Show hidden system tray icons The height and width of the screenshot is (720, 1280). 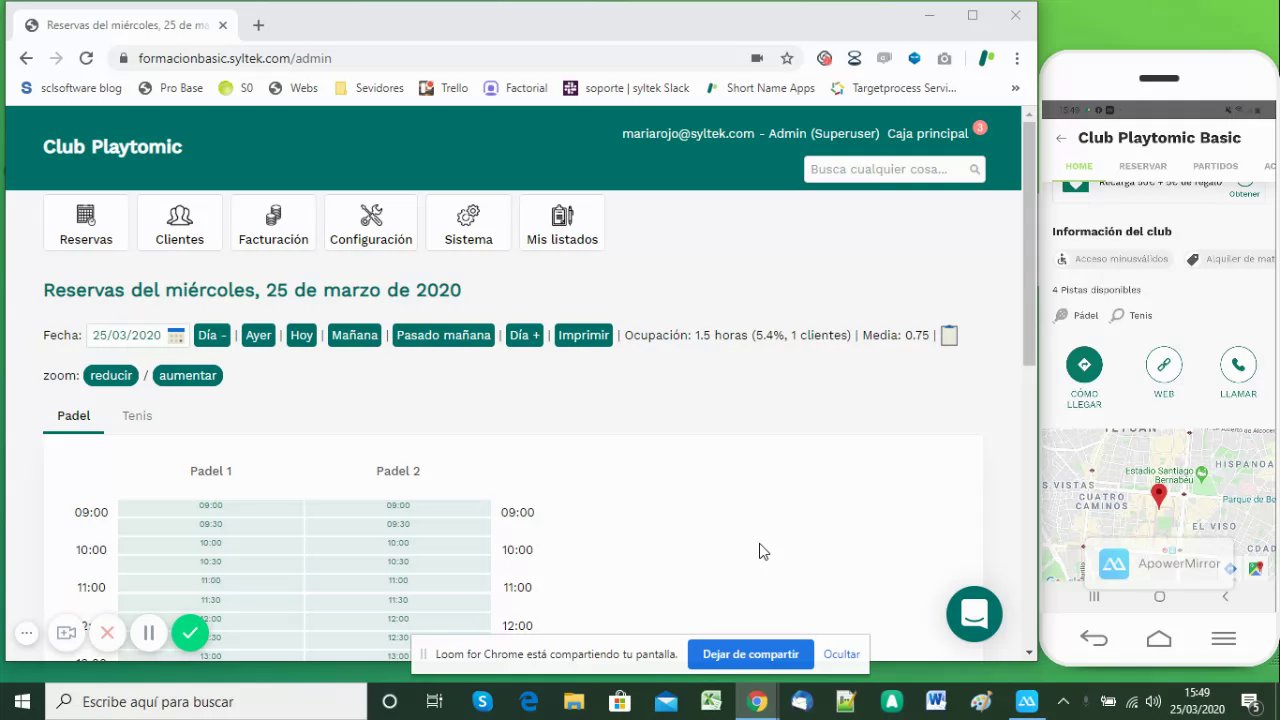pos(1063,702)
